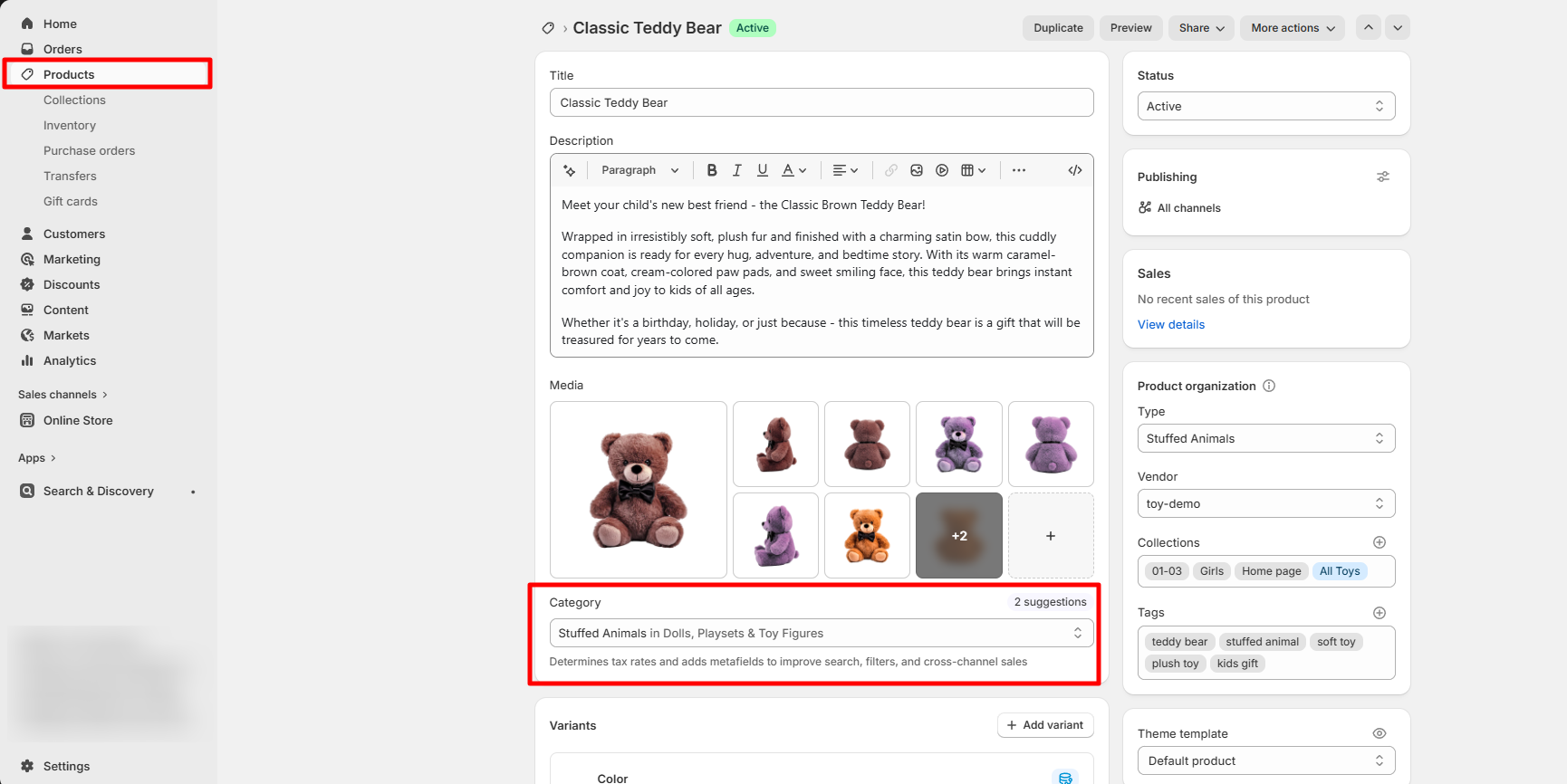Click the Add variant button
The height and width of the screenshot is (784, 1567).
(x=1045, y=725)
